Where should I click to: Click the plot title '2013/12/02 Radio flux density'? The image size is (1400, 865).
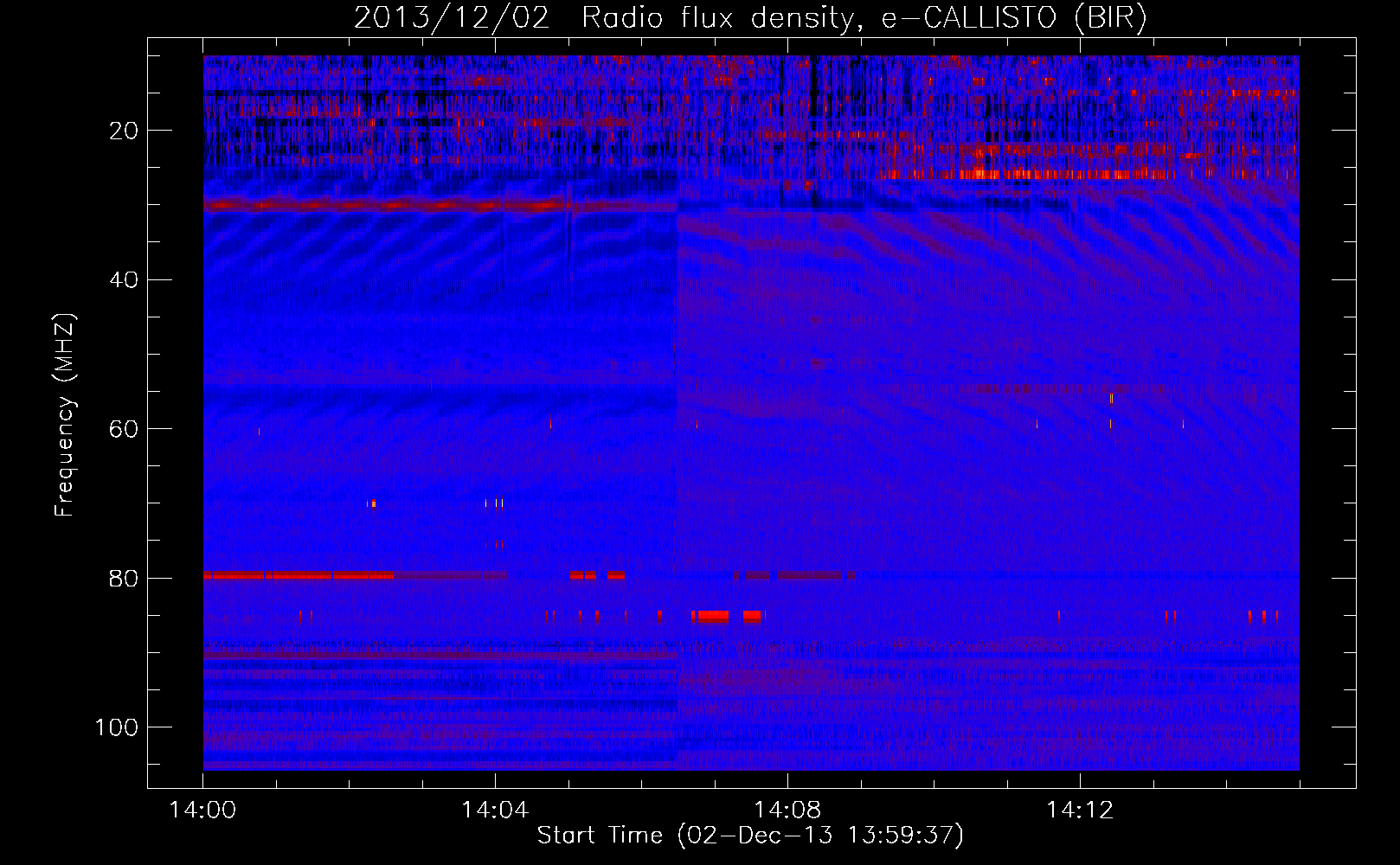coord(750,18)
